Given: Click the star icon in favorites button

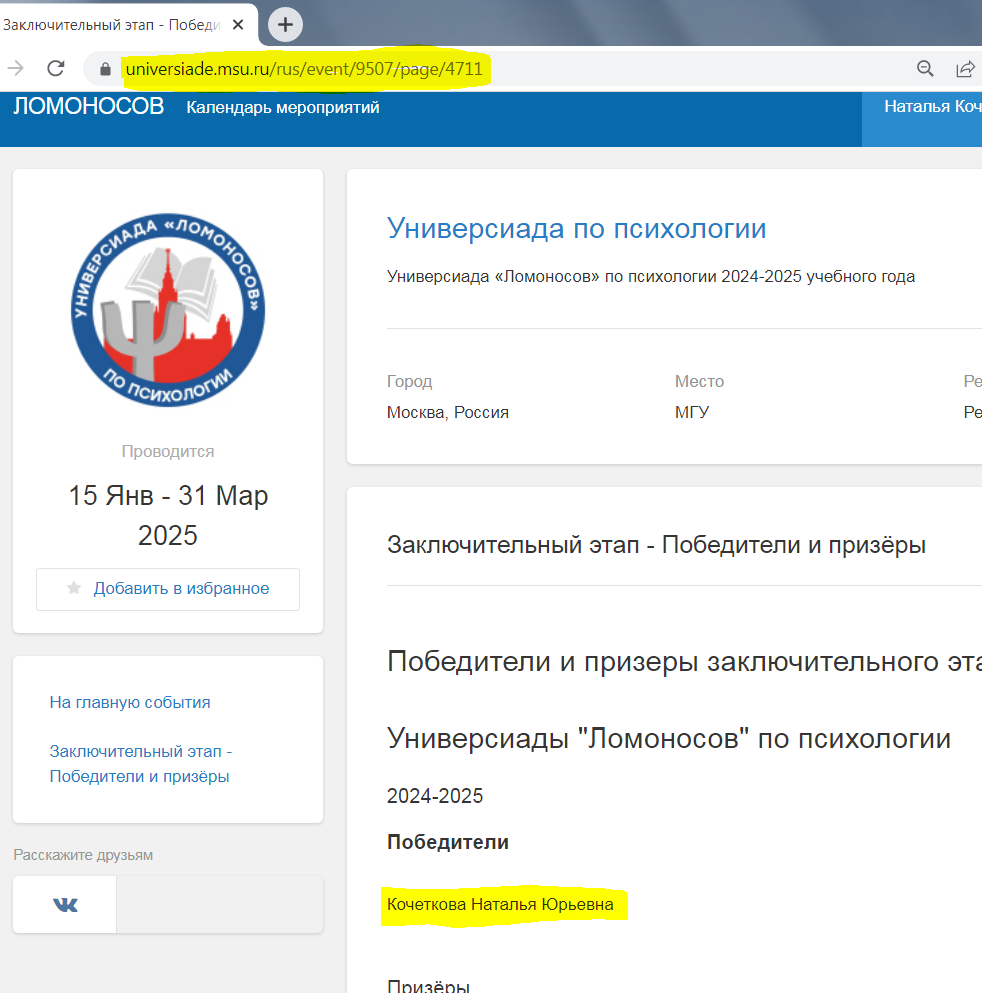Looking at the screenshot, I should point(74,588).
